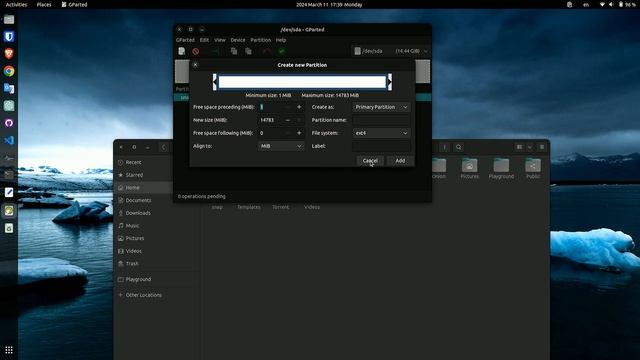Launch Brave browser from the dock
This screenshot has height=360, width=640.
click(x=9, y=54)
